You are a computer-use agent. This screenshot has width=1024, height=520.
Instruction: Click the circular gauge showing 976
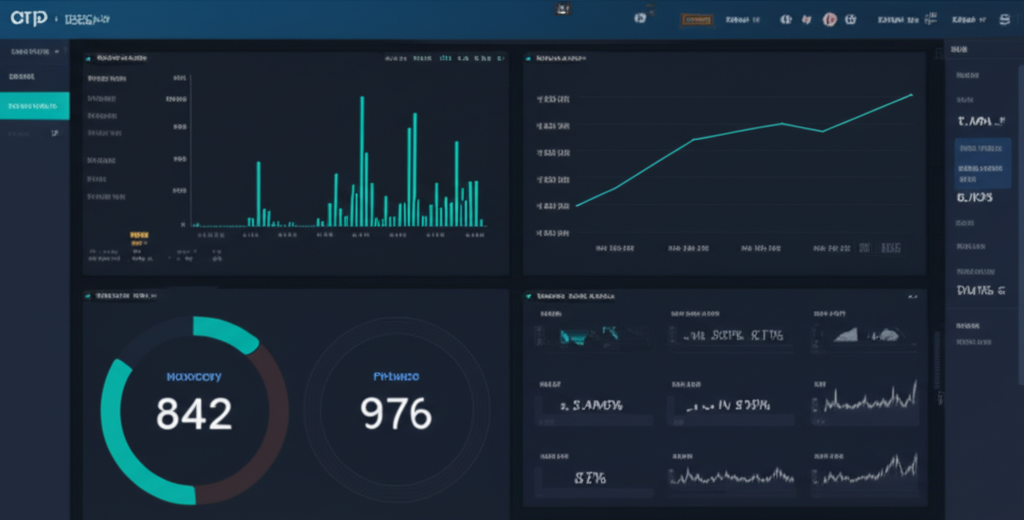(397, 411)
